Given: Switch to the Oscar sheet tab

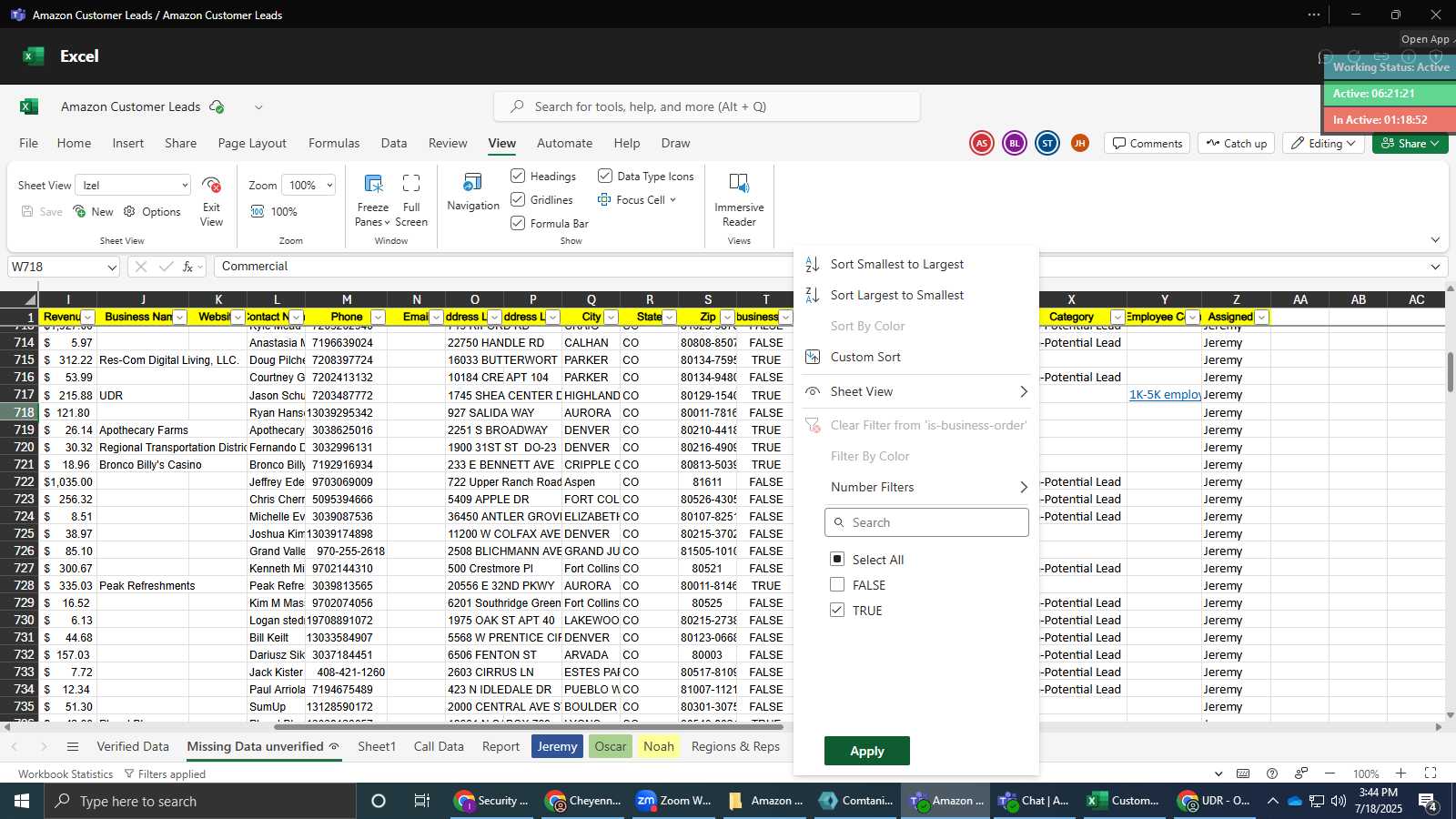Looking at the screenshot, I should tap(610, 746).
